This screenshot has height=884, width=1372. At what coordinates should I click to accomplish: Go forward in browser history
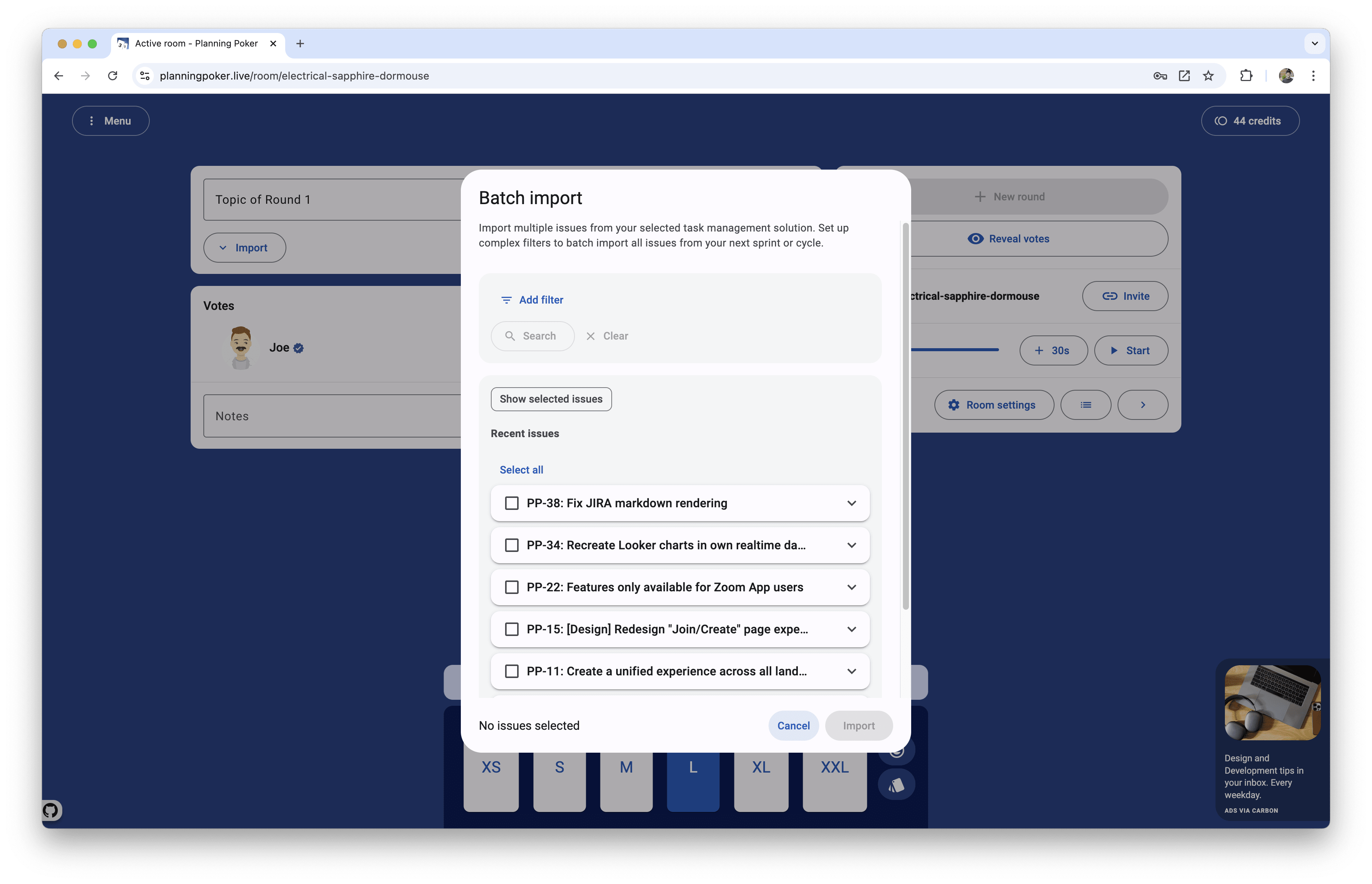pyautogui.click(x=86, y=76)
